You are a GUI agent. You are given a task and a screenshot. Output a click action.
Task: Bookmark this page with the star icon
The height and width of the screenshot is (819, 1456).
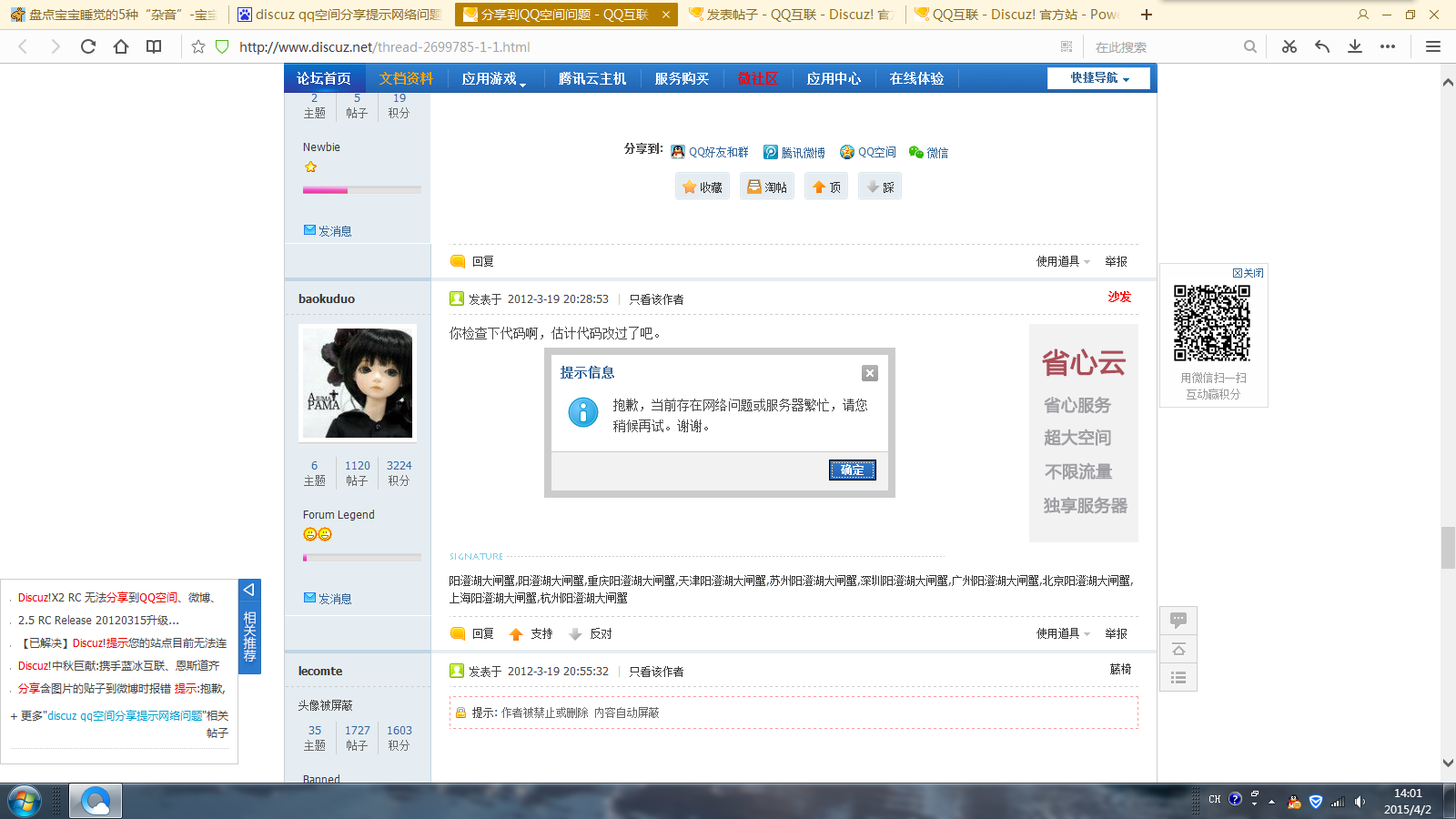[198, 46]
